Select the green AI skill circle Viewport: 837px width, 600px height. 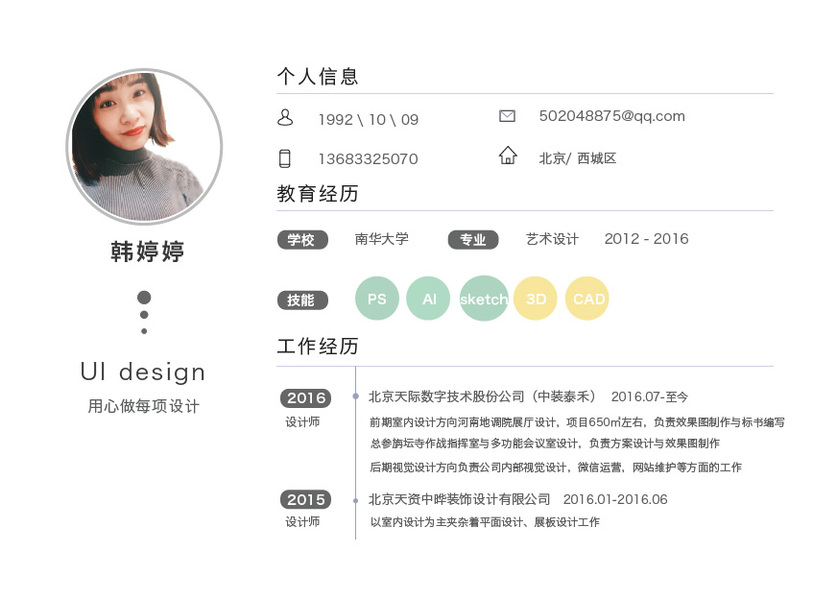[428, 298]
